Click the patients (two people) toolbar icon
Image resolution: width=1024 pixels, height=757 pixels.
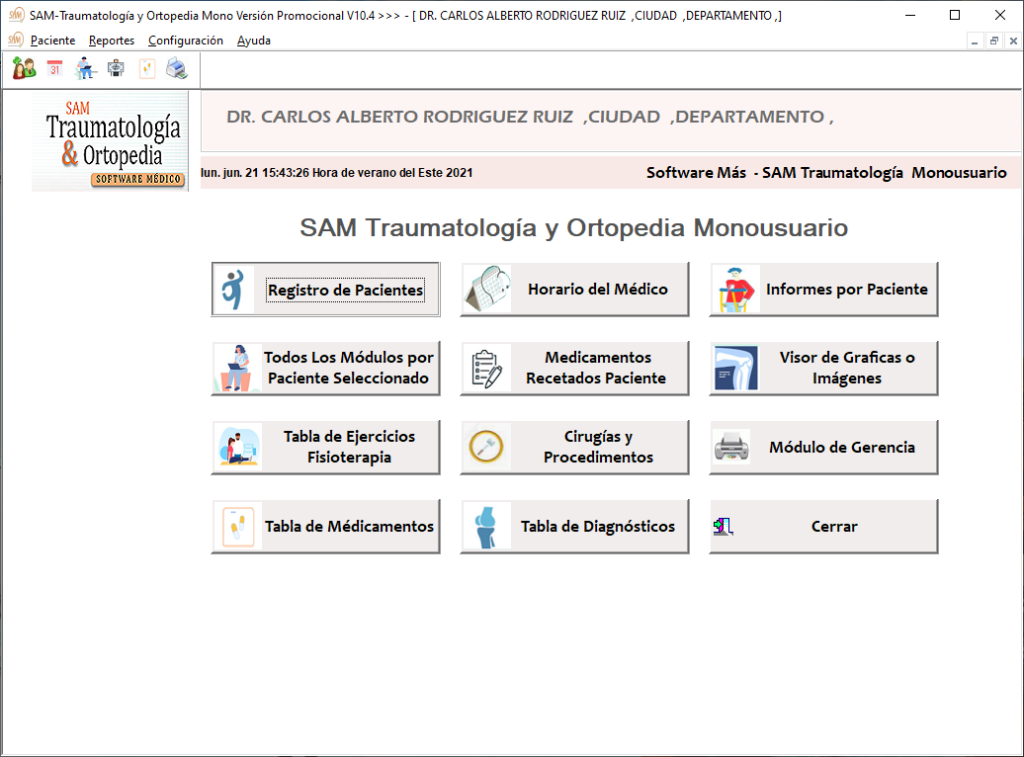coord(23,69)
